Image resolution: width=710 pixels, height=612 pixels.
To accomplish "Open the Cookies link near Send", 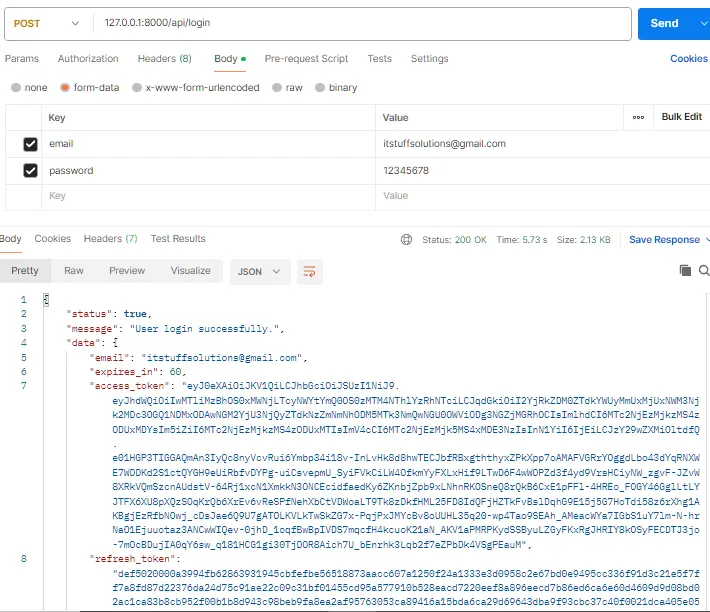I will click(x=689, y=58).
